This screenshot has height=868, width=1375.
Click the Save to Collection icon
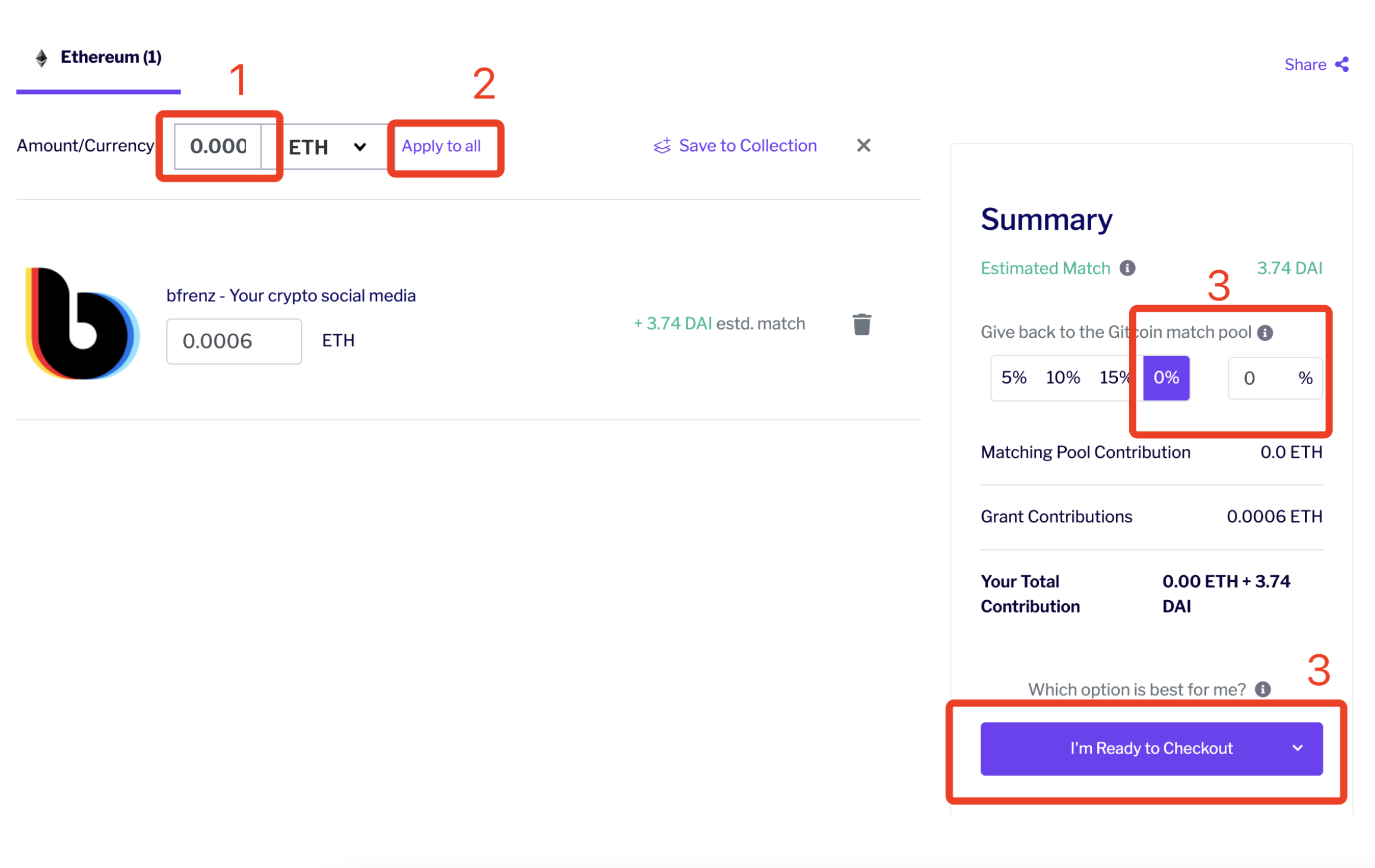662,145
